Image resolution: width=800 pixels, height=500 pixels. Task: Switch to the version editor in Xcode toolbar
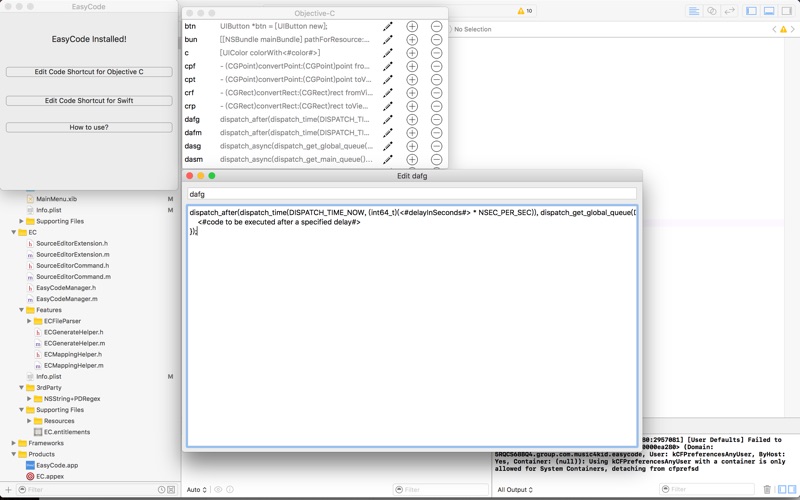pyautogui.click(x=730, y=11)
